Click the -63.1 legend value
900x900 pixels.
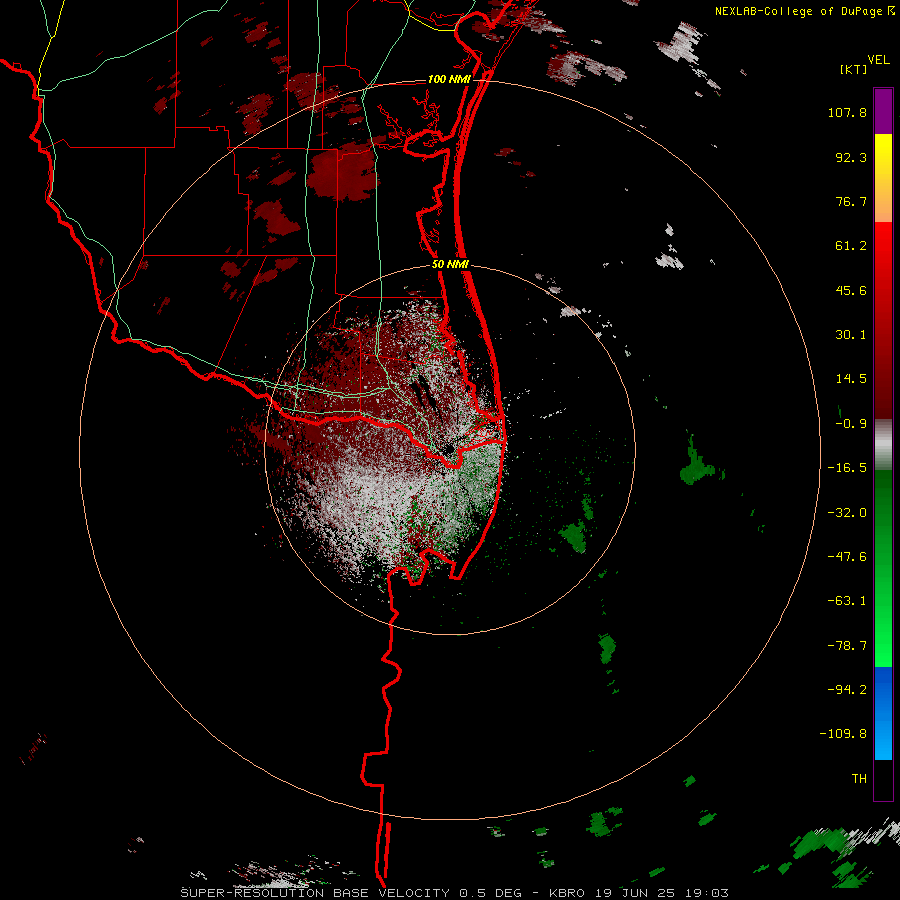[847, 601]
